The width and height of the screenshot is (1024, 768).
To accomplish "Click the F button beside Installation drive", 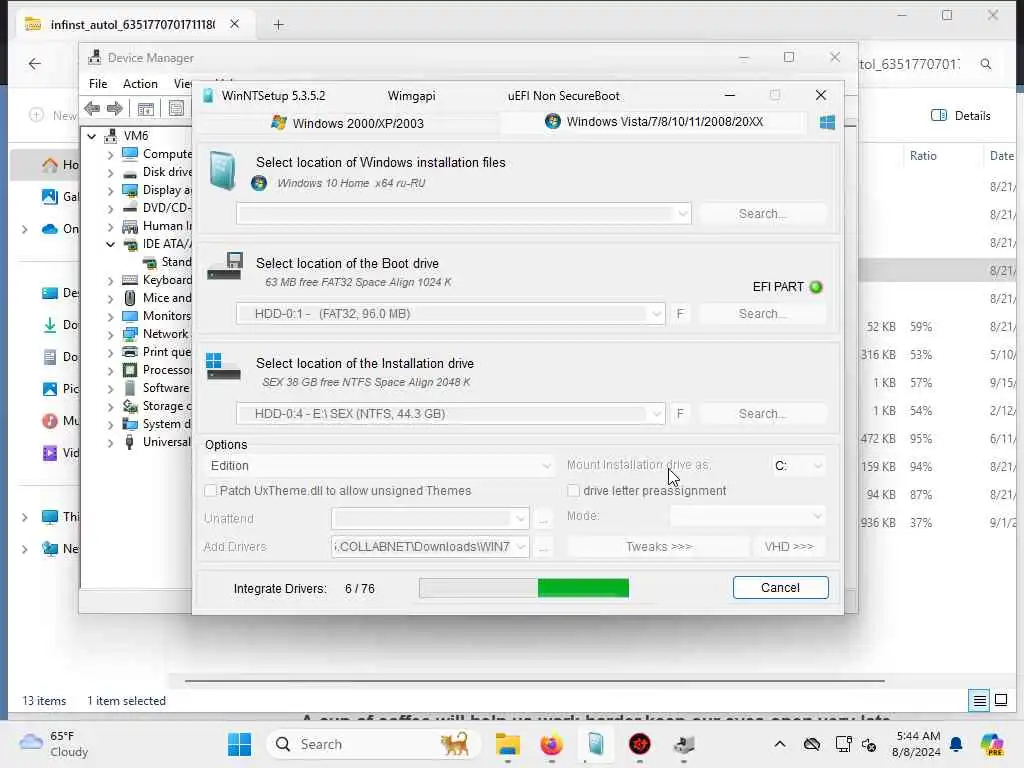I will [x=680, y=413].
